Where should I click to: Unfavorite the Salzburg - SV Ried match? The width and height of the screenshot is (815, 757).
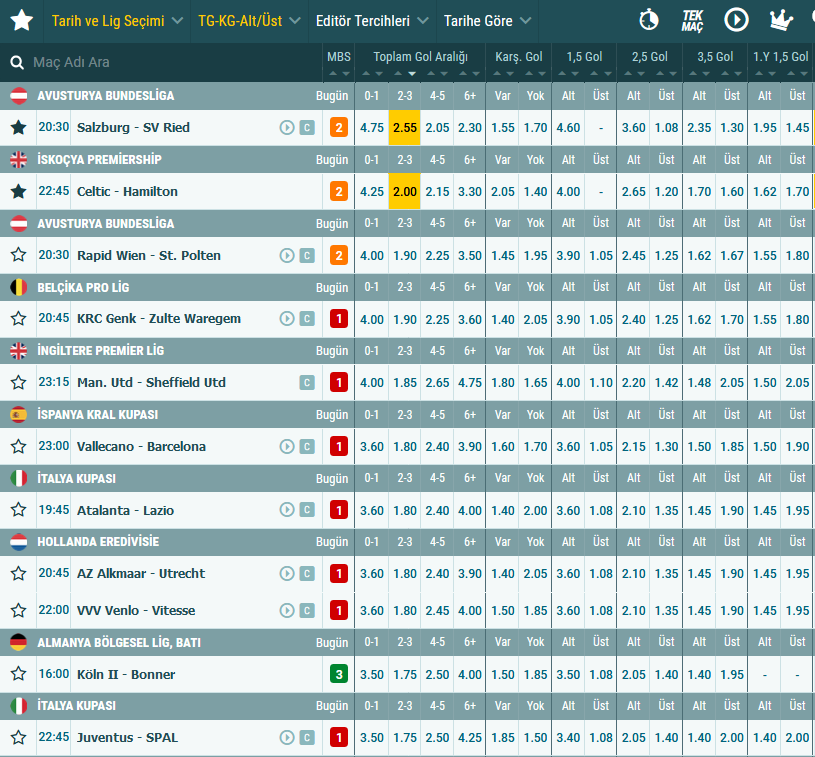pos(19,127)
